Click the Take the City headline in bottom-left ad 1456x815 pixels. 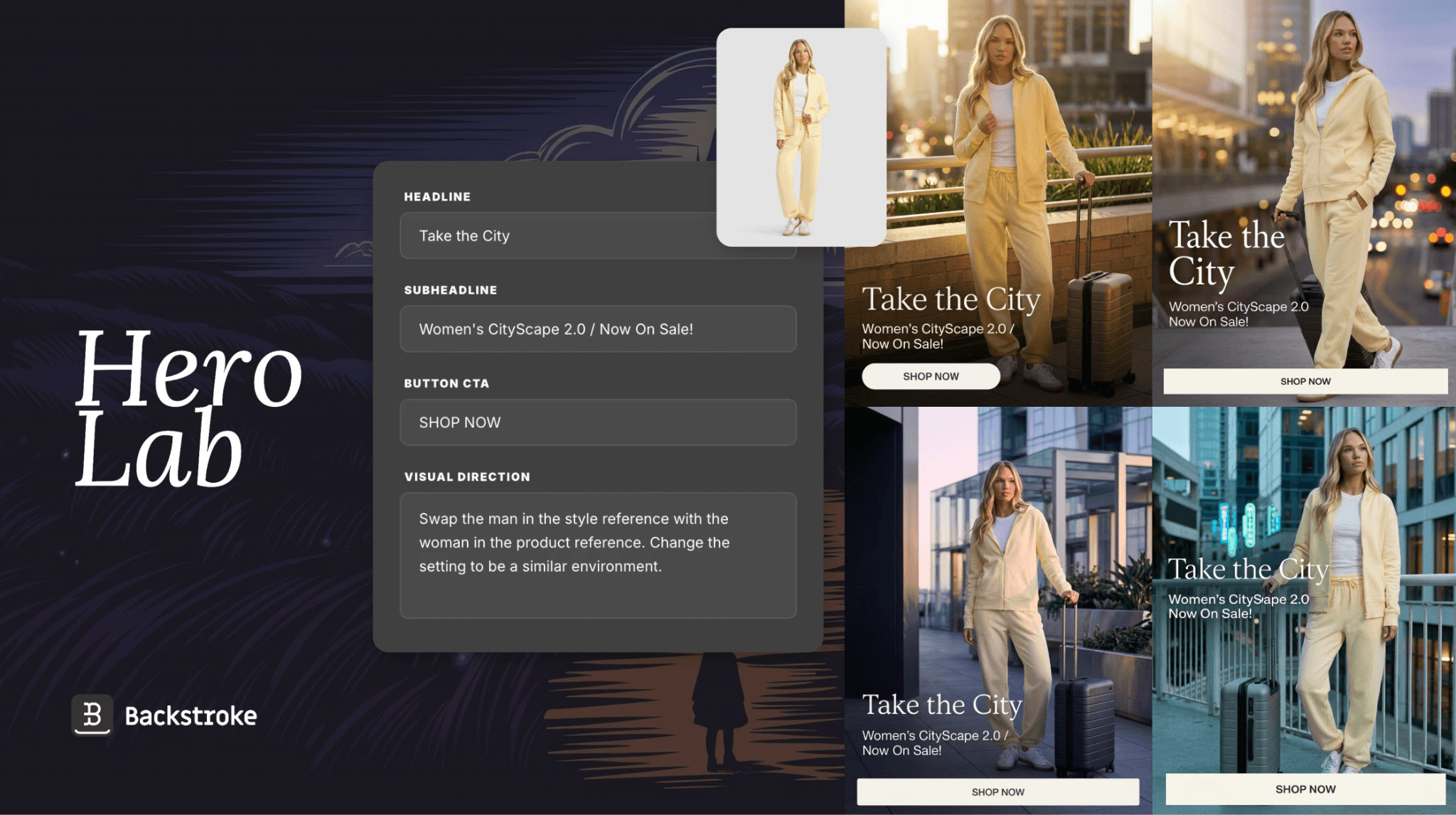[942, 705]
